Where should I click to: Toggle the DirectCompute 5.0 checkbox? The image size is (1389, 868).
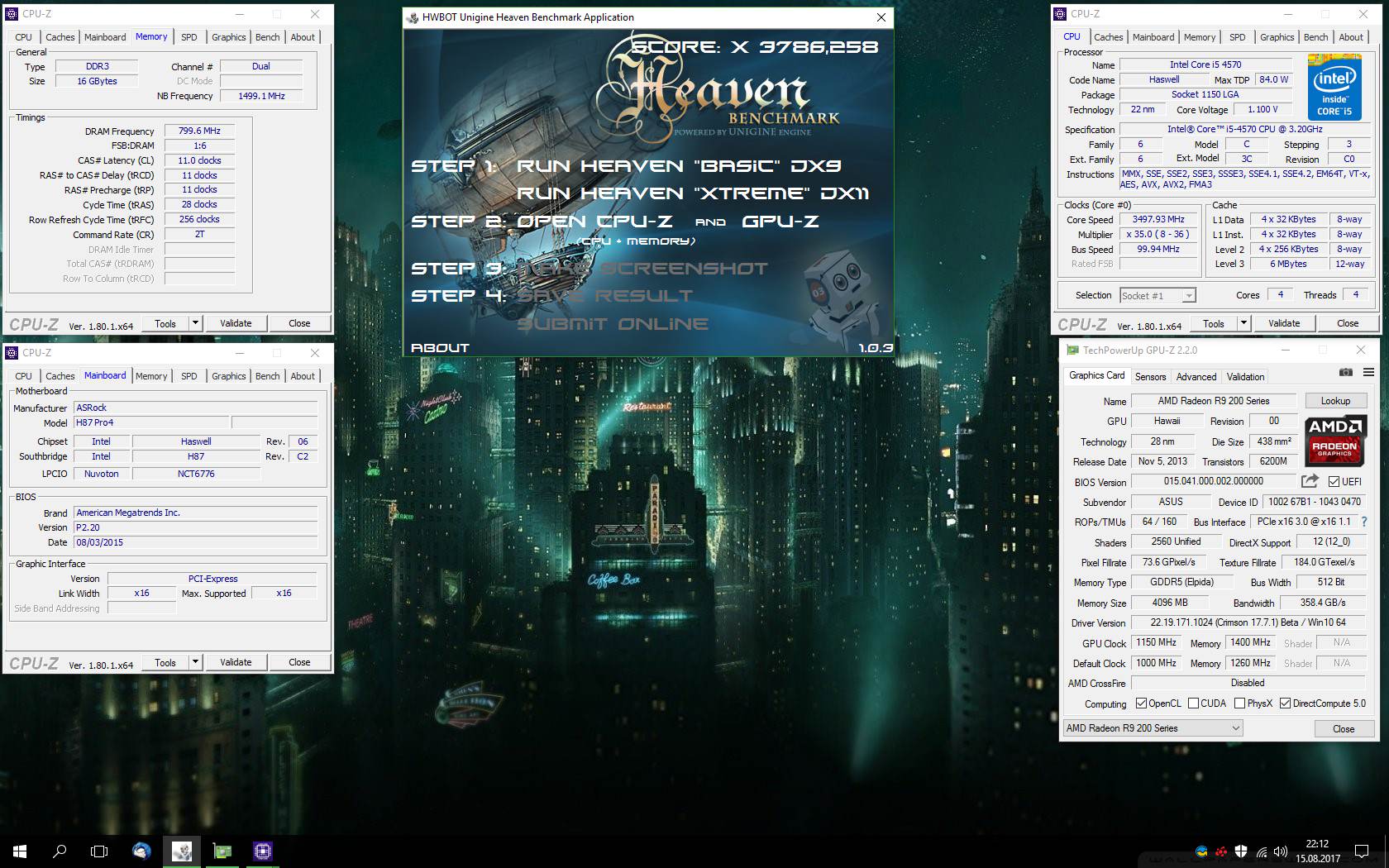click(x=1285, y=703)
